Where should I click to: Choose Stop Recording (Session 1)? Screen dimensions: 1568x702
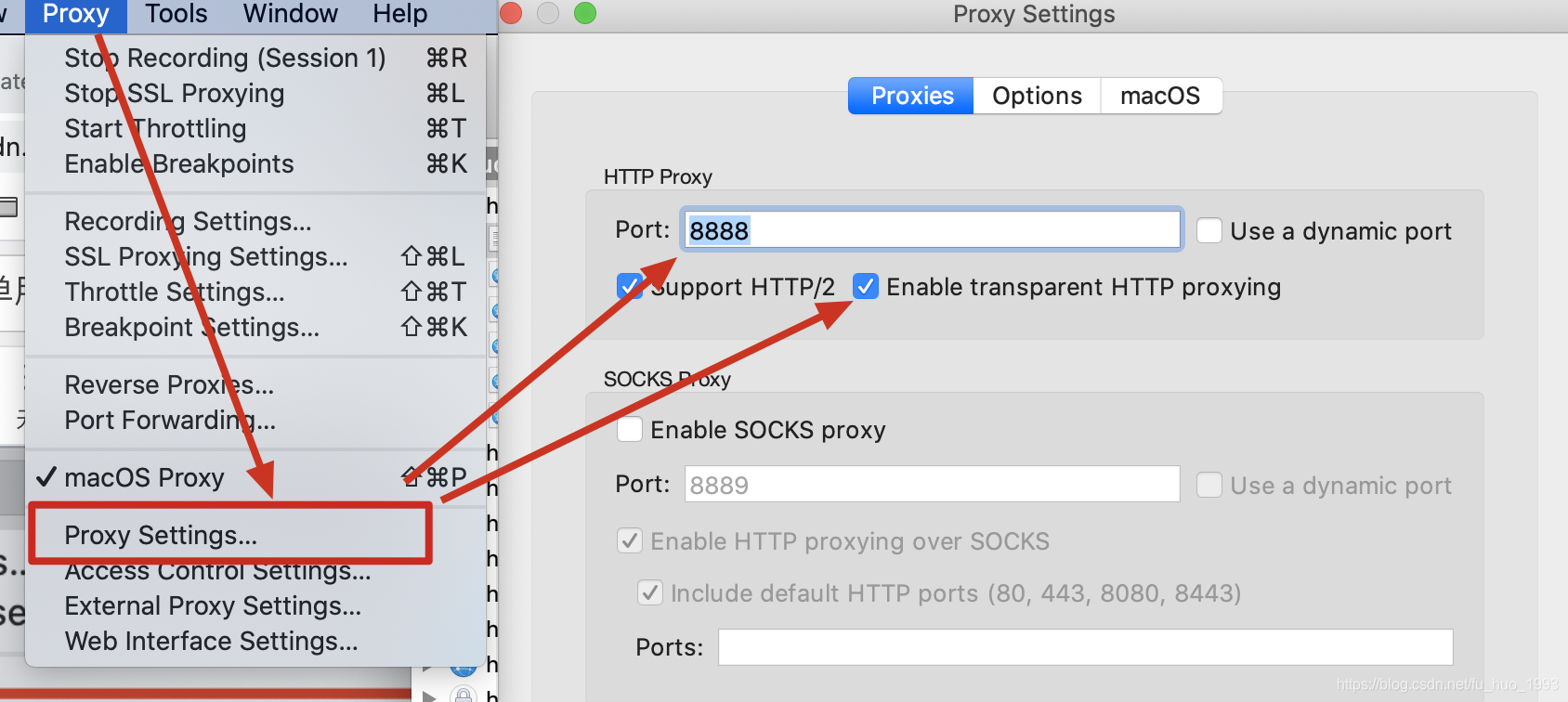(x=255, y=58)
